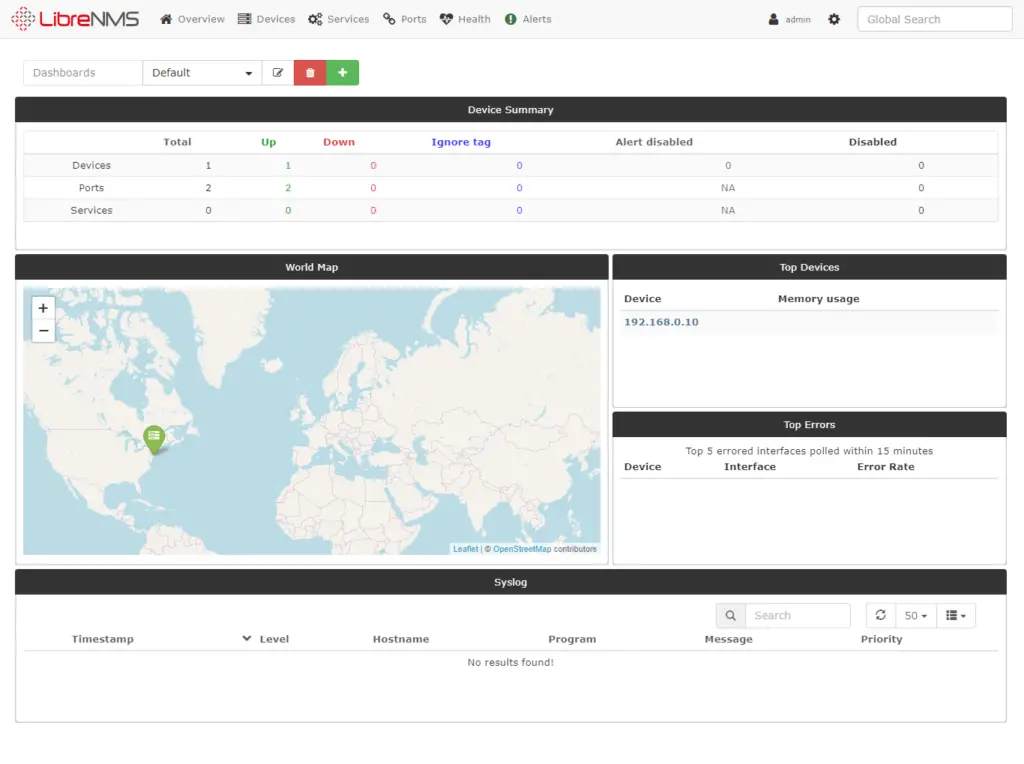Click the edit dashboard pencil icon

pos(278,73)
